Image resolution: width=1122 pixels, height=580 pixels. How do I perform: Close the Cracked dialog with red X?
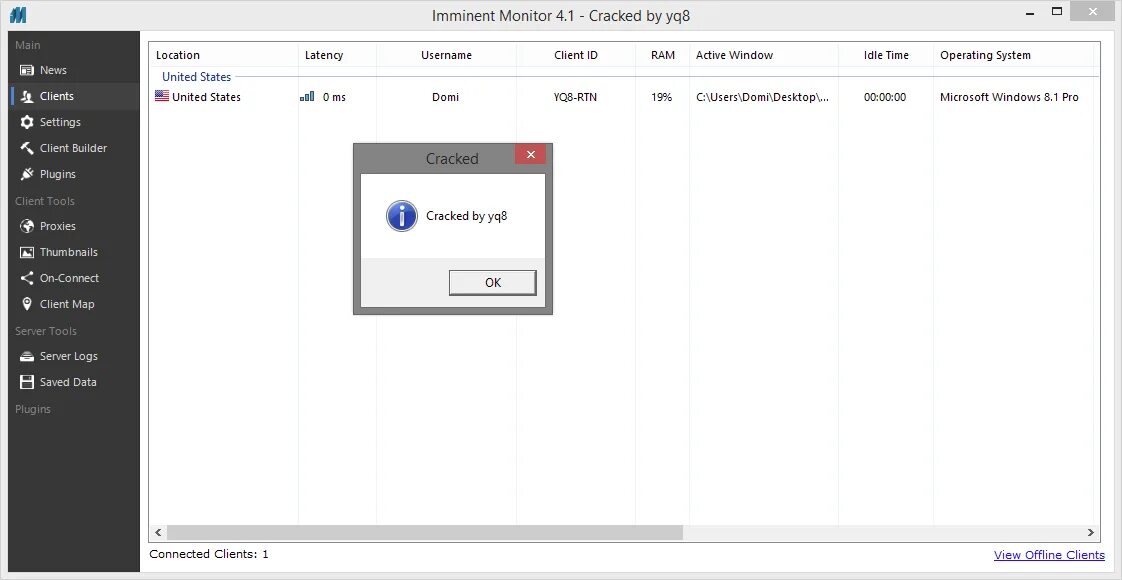coord(530,154)
